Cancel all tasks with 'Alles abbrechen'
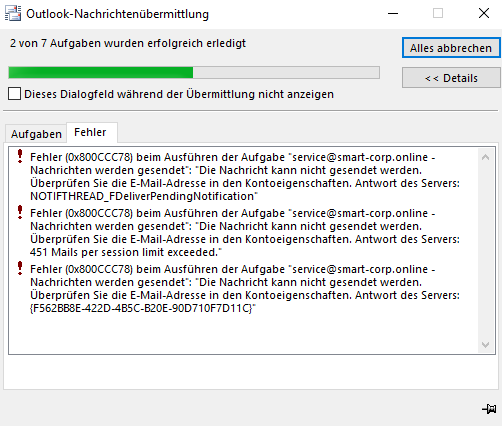 point(451,48)
